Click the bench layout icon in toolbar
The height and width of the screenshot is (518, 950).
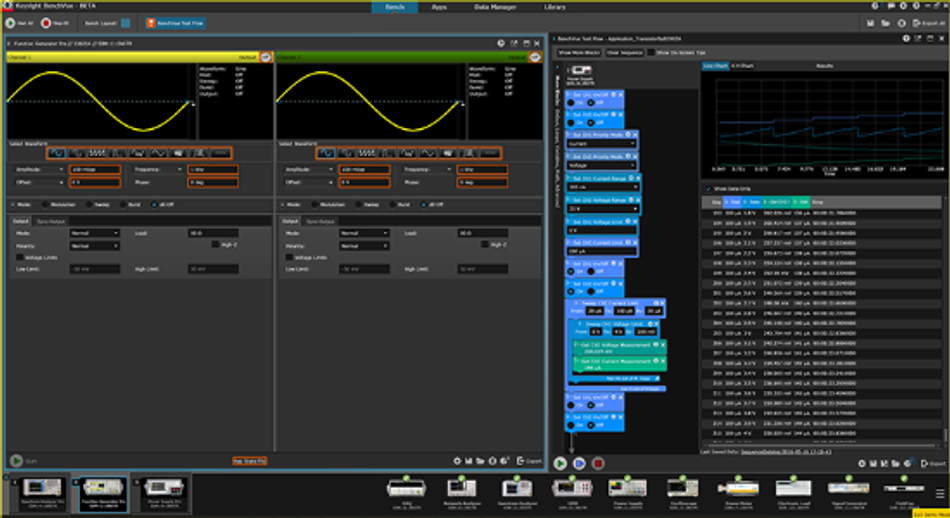(x=125, y=23)
